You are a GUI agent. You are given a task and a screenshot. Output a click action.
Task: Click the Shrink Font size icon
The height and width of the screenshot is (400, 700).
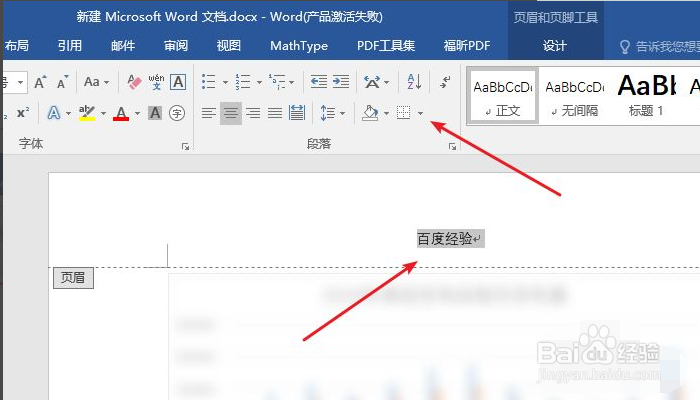(x=62, y=82)
